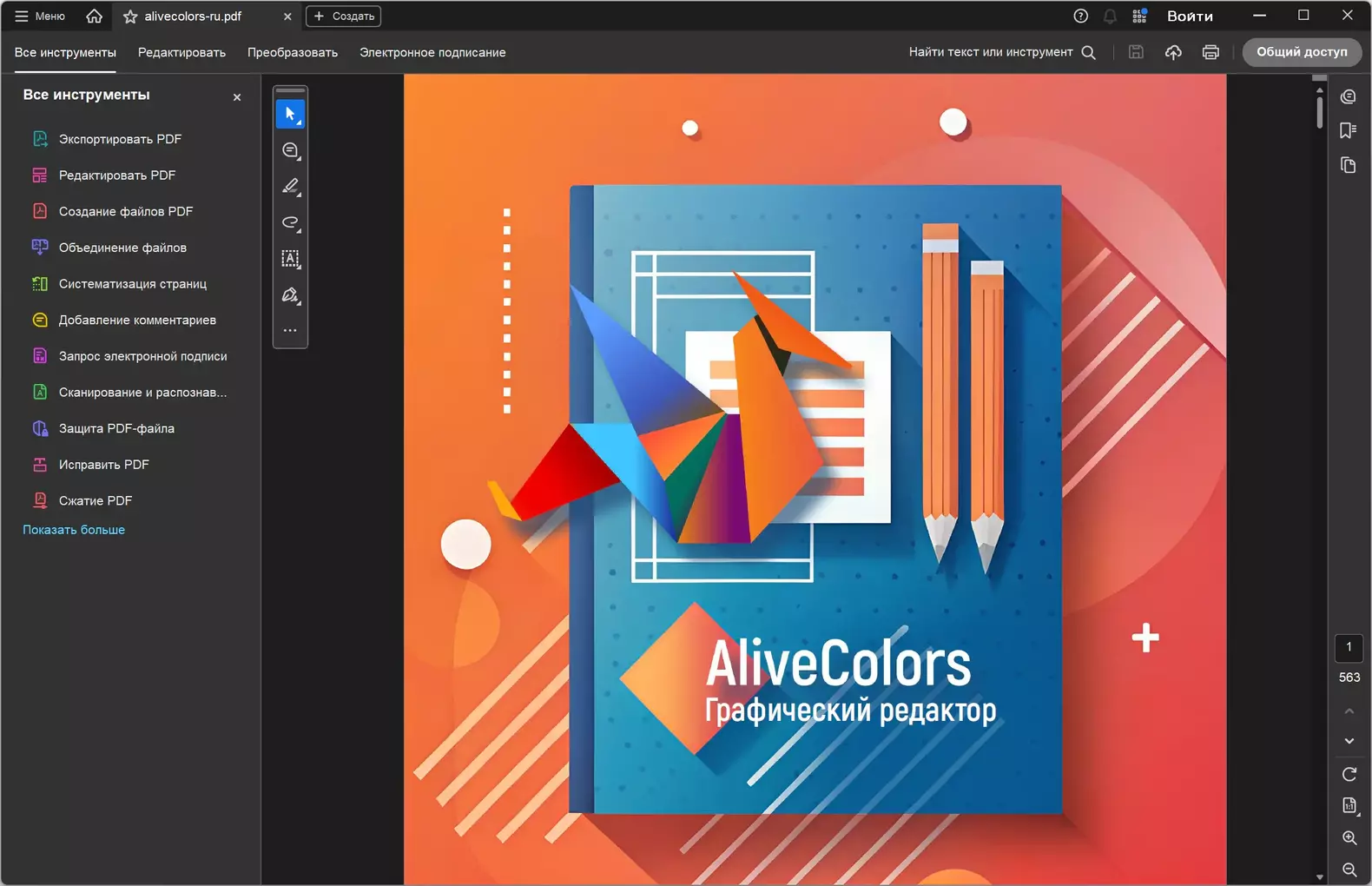Viewport: 1372px width, 886px height.
Task: Click the Войти sign-in button
Action: coord(1190,16)
